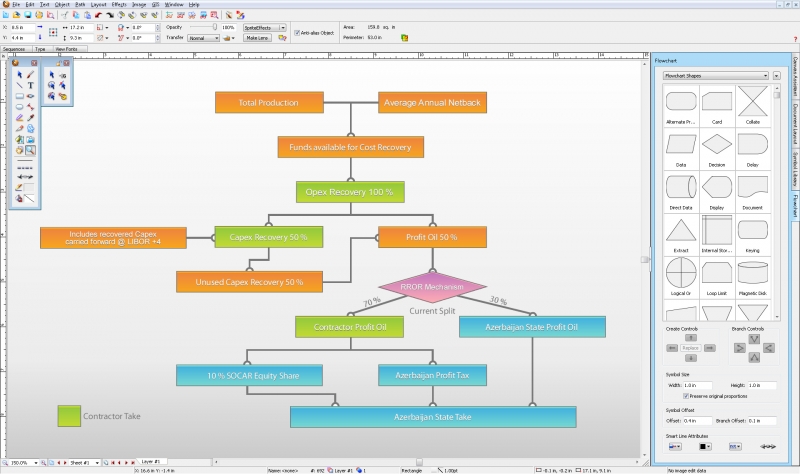Viewport: 800px width, 474px height.
Task: Click the Cut scissors icon in toolbar
Action: click(65, 15)
